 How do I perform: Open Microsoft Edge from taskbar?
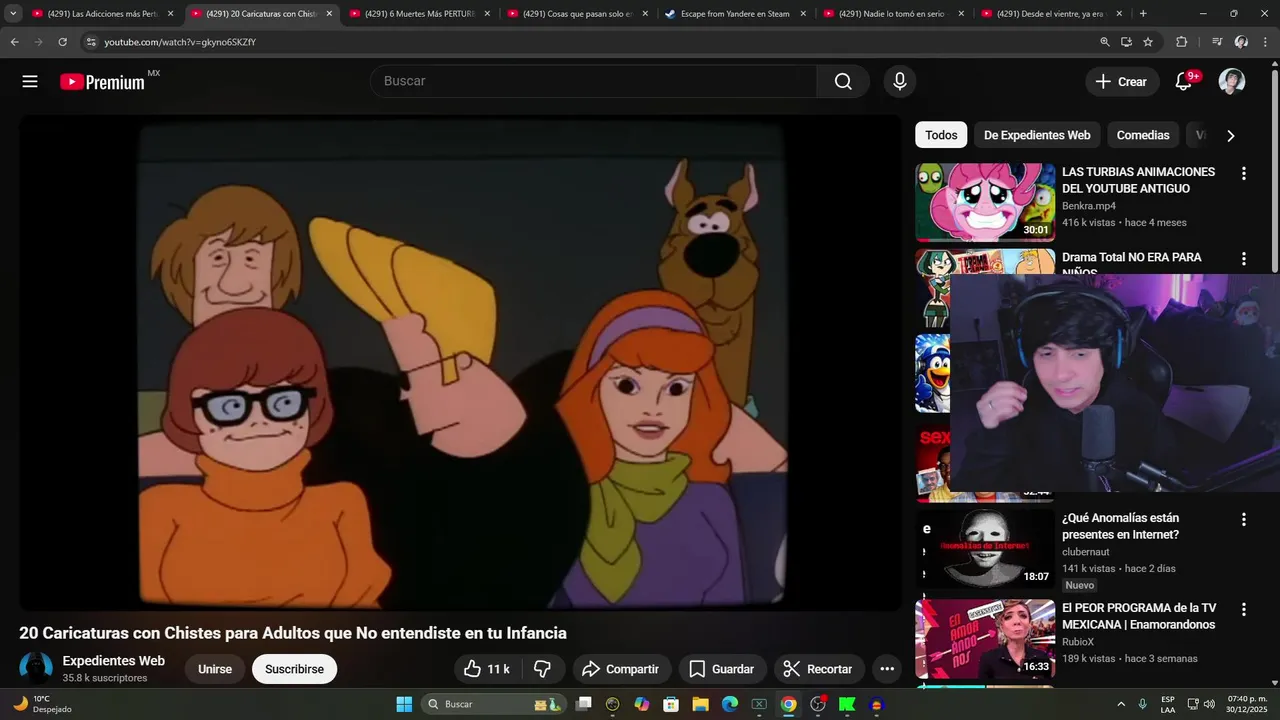[x=730, y=704]
